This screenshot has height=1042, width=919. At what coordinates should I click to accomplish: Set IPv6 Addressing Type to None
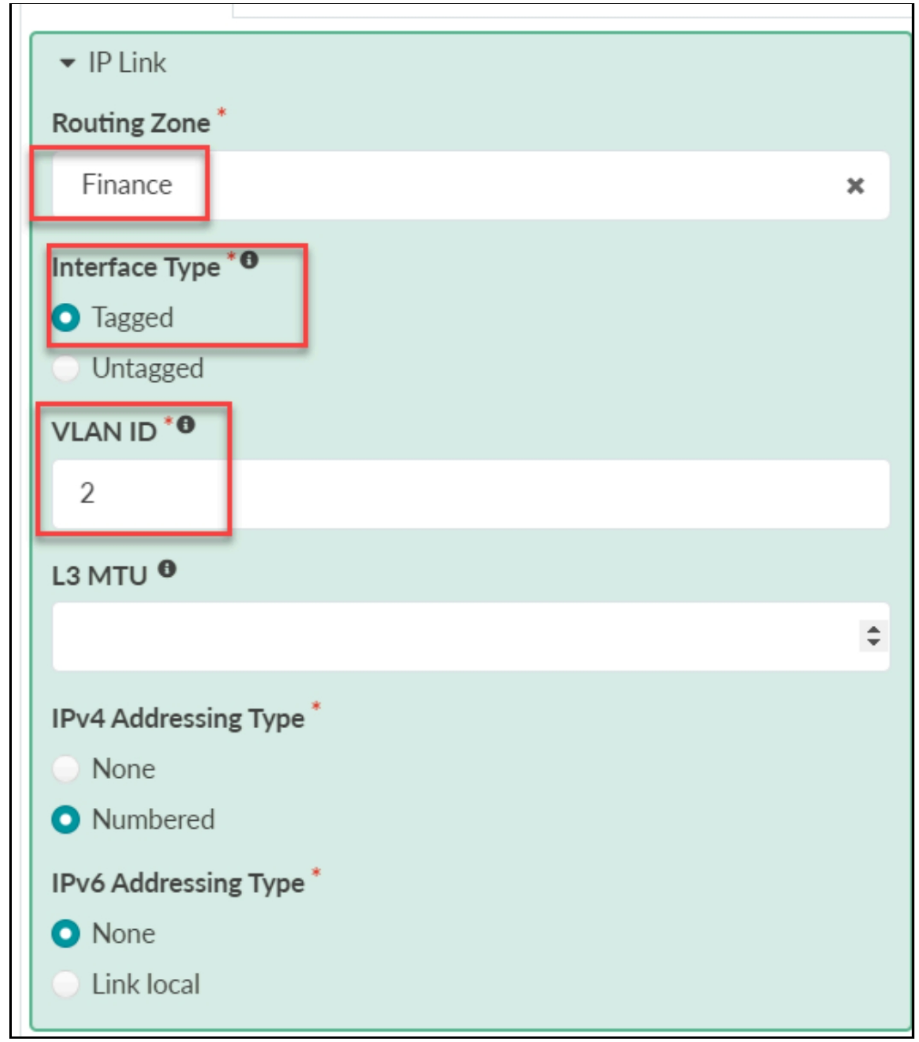[67, 934]
